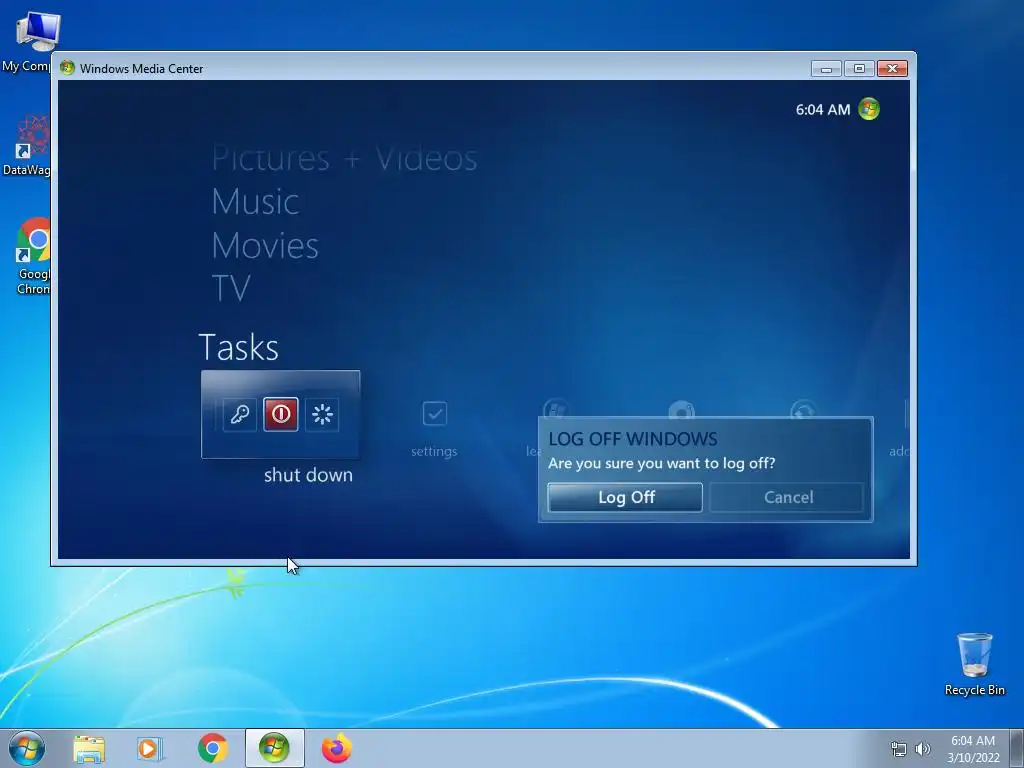Screen dimensions: 1024x768
Task: Open Firefox from the taskbar
Action: point(337,748)
